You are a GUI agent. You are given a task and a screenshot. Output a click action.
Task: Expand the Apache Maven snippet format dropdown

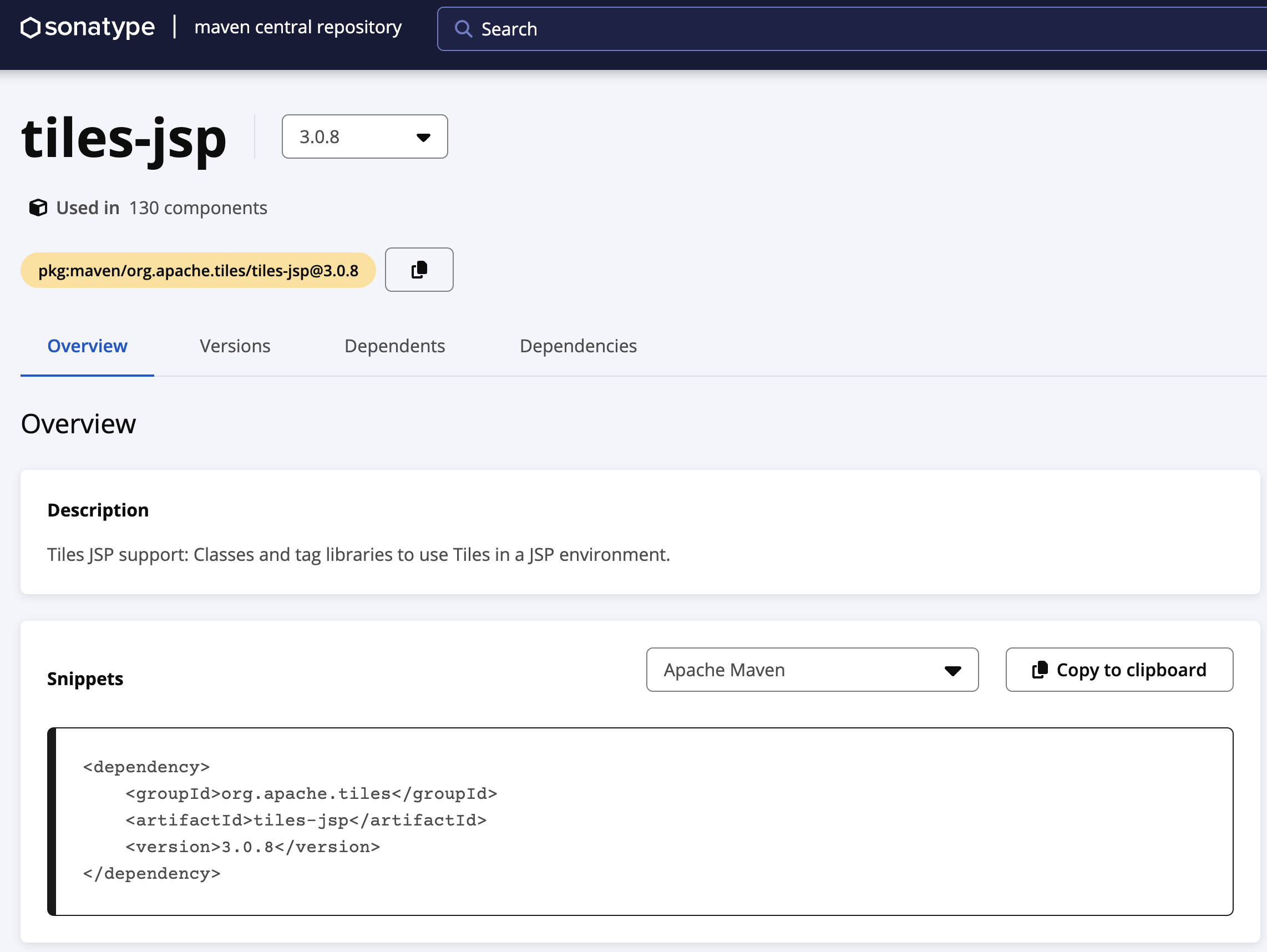coord(812,670)
